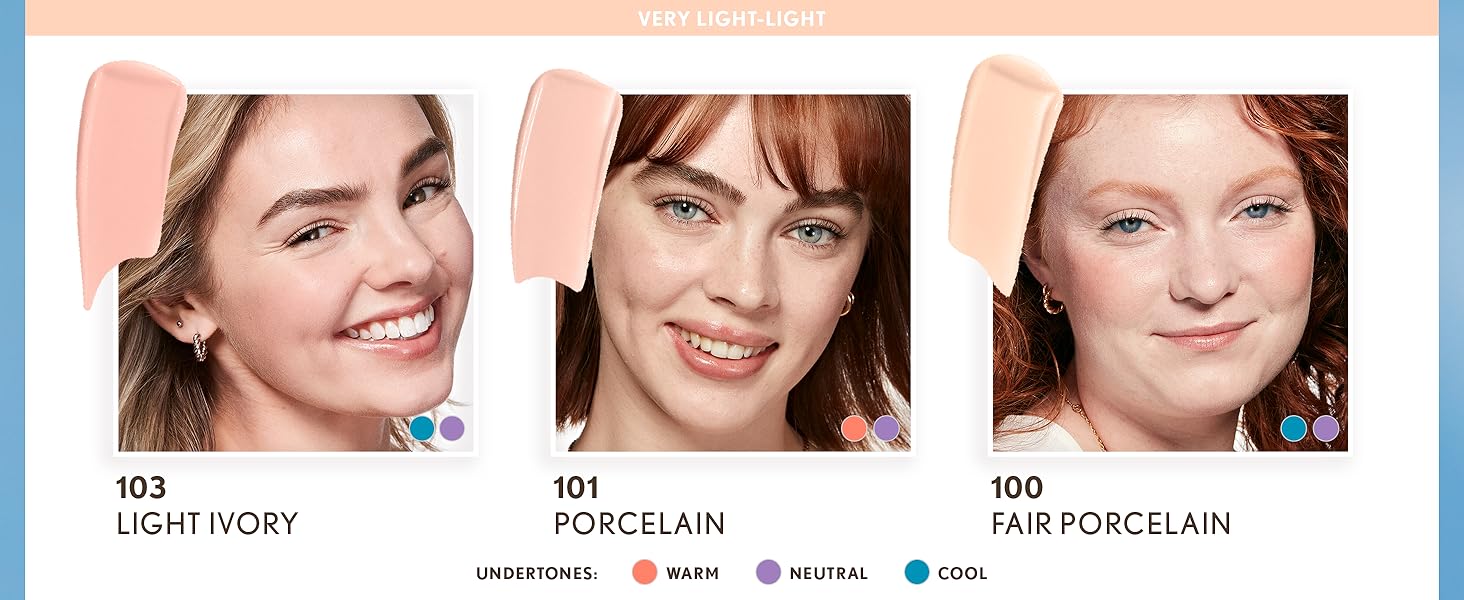The height and width of the screenshot is (600, 1464).
Task: Click the cool undertone dot on Fair Porcelain photo
Action: coord(1294,428)
